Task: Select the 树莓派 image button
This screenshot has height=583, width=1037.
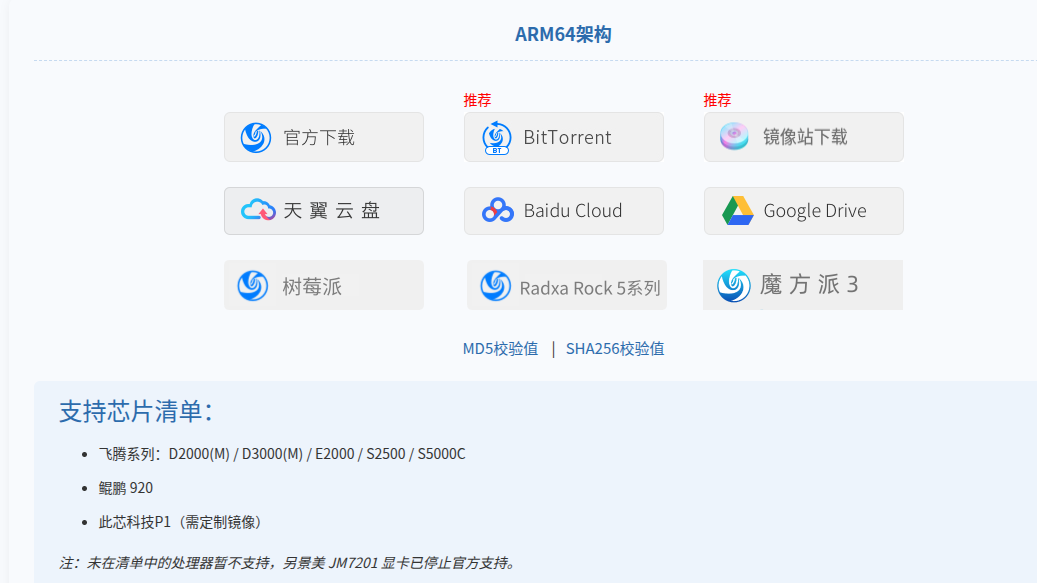Action: click(323, 285)
